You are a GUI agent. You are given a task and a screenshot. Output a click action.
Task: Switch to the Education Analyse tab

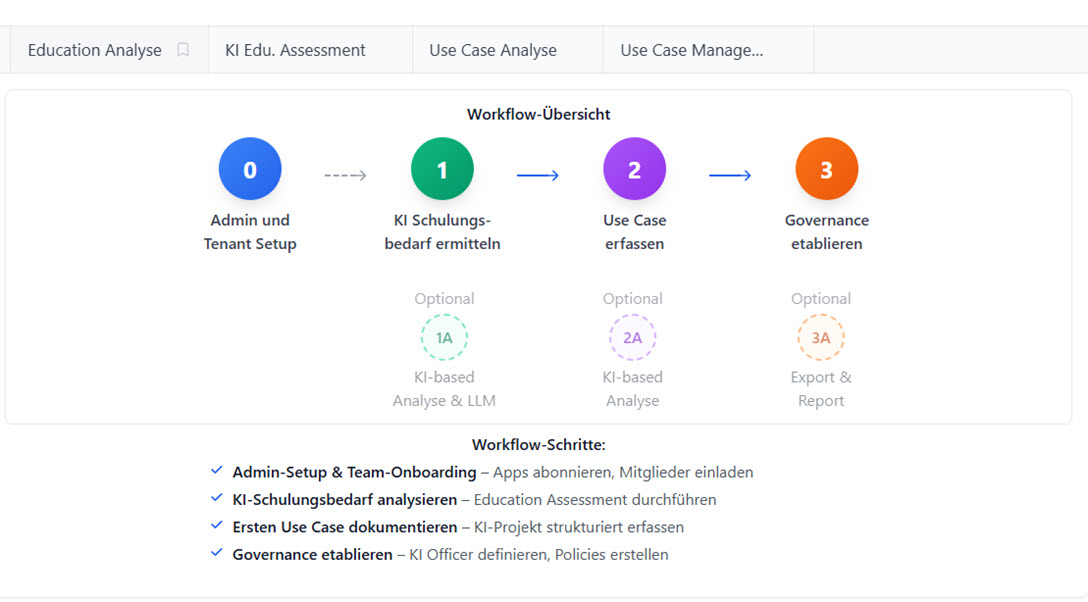coord(95,50)
